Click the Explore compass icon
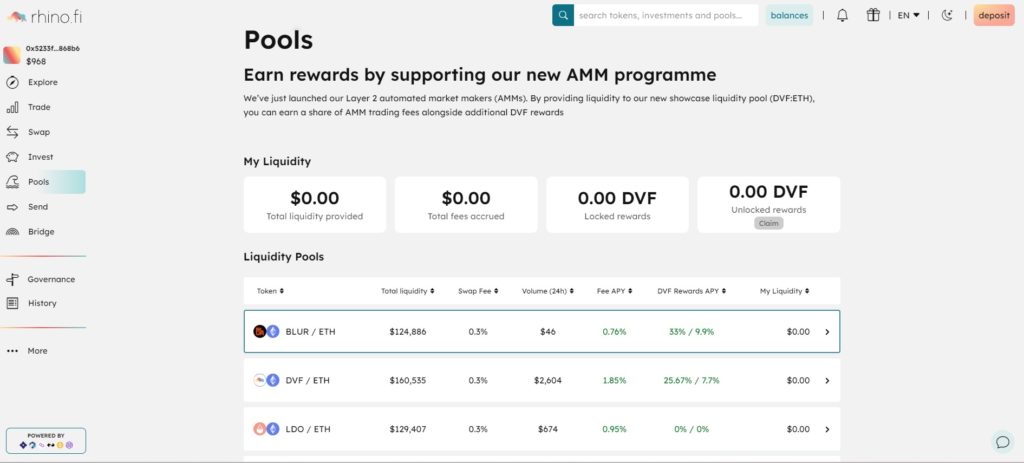Screen dimensions: 1024x463 tap(12, 82)
